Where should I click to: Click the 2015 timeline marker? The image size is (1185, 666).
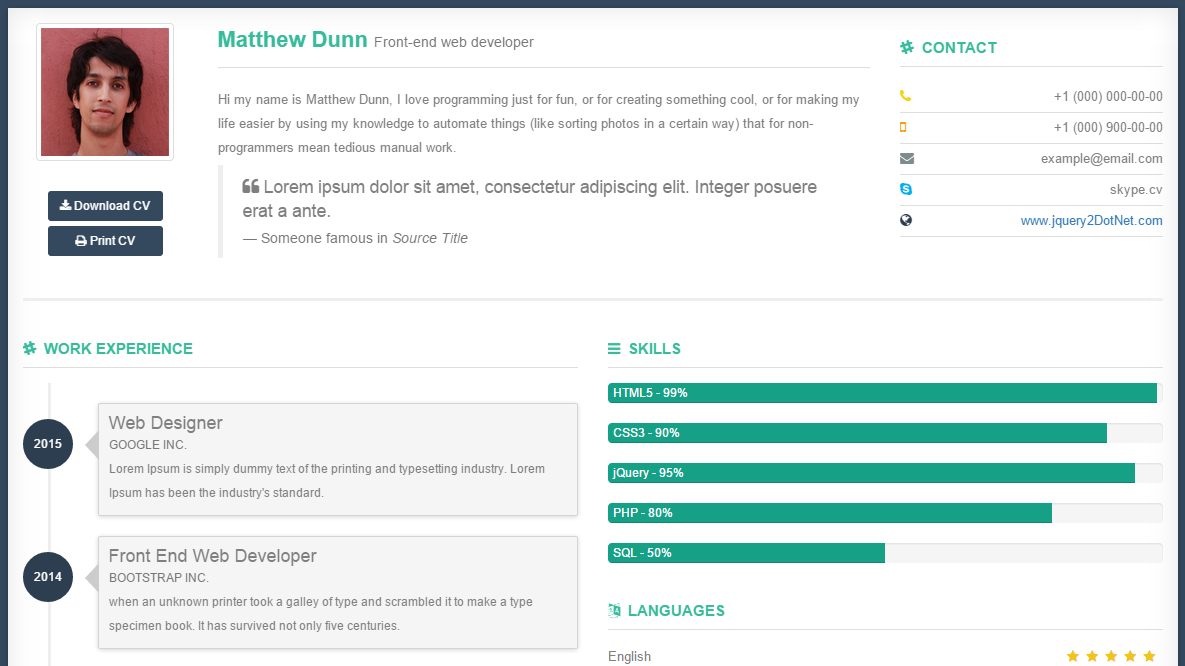(47, 443)
